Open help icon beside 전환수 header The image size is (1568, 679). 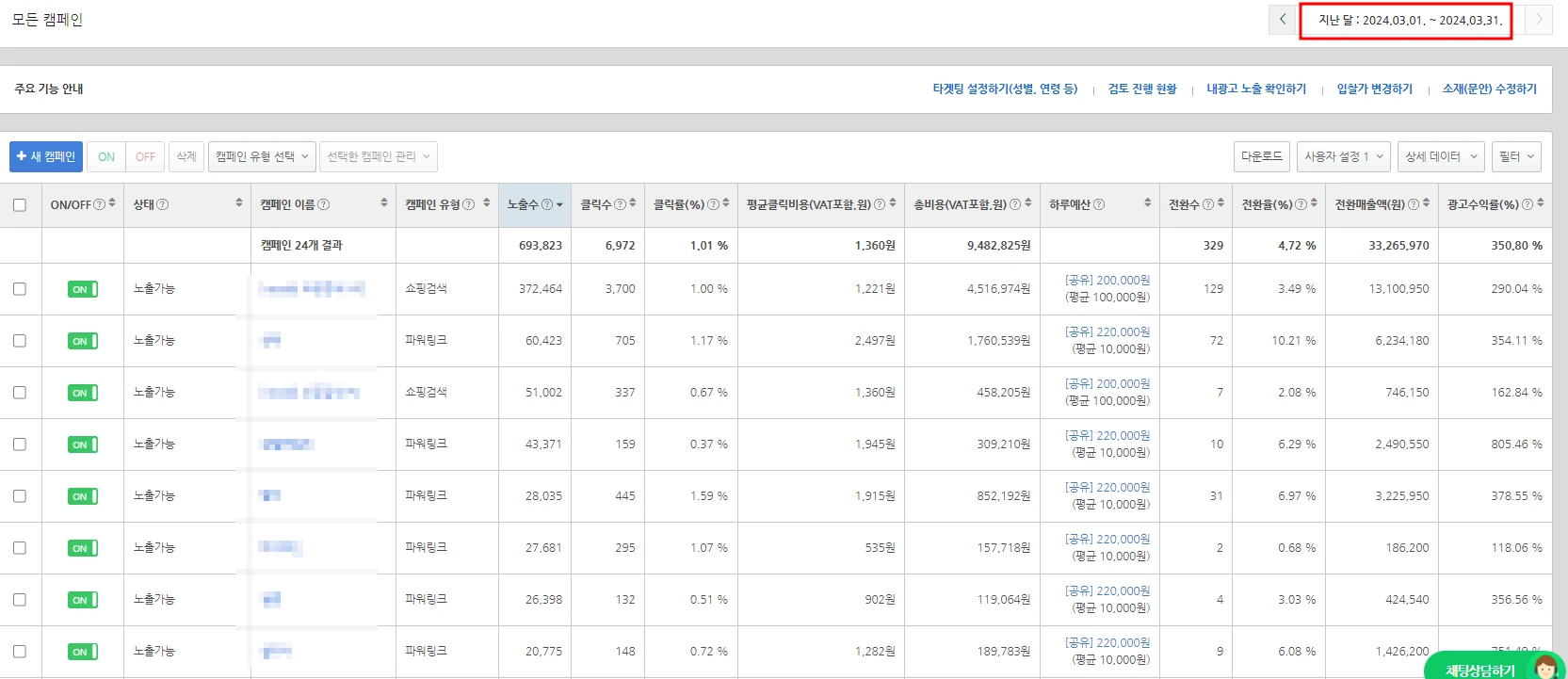1208,204
